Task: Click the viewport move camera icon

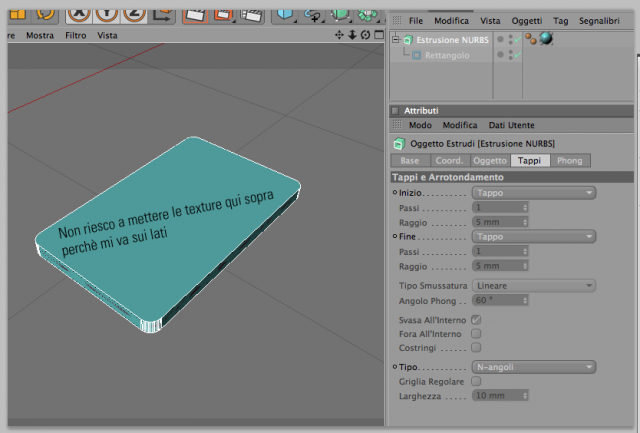Action: 339,35
